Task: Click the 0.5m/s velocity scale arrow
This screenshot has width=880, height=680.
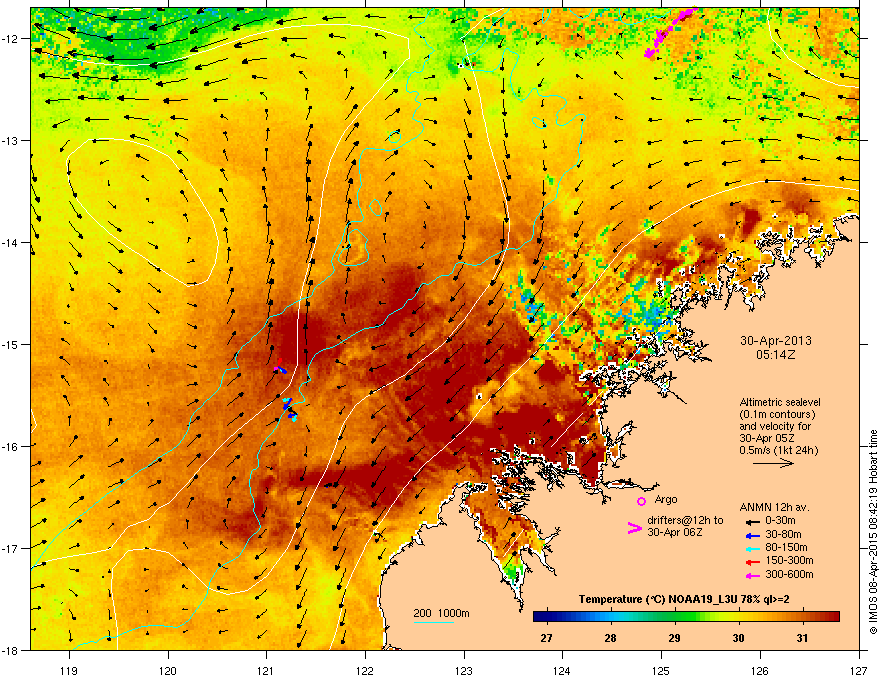Action: (773, 463)
